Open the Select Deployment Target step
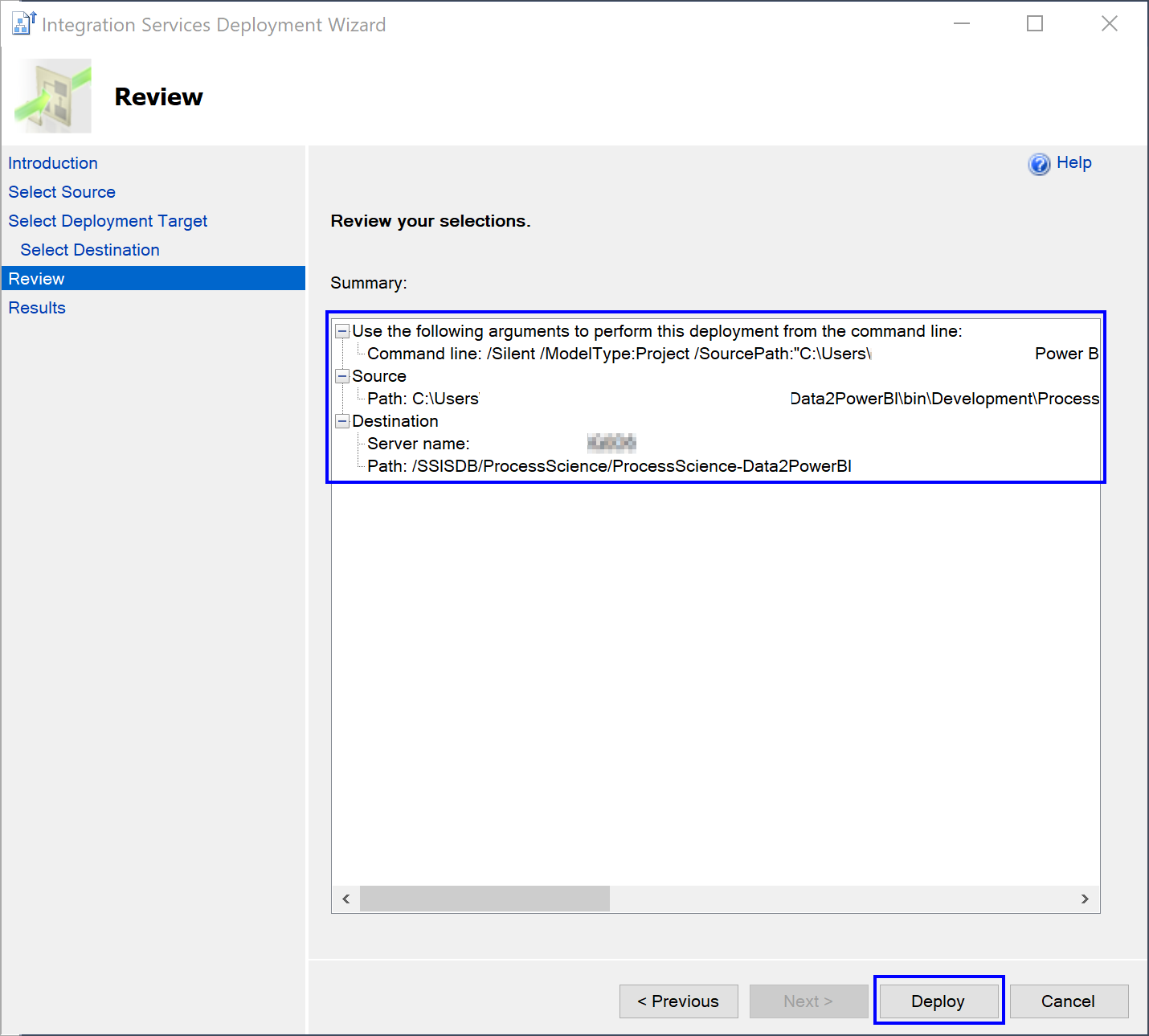The height and width of the screenshot is (1036, 1149). [x=108, y=221]
